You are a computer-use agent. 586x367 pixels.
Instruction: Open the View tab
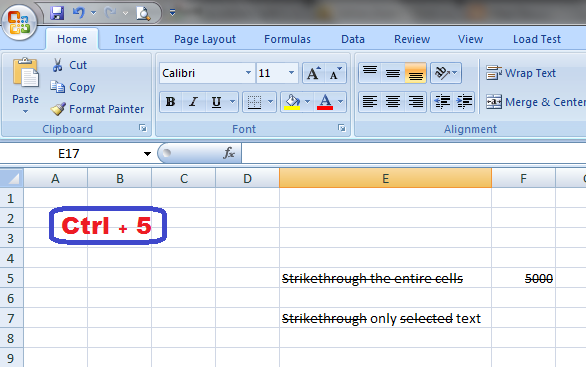(471, 39)
